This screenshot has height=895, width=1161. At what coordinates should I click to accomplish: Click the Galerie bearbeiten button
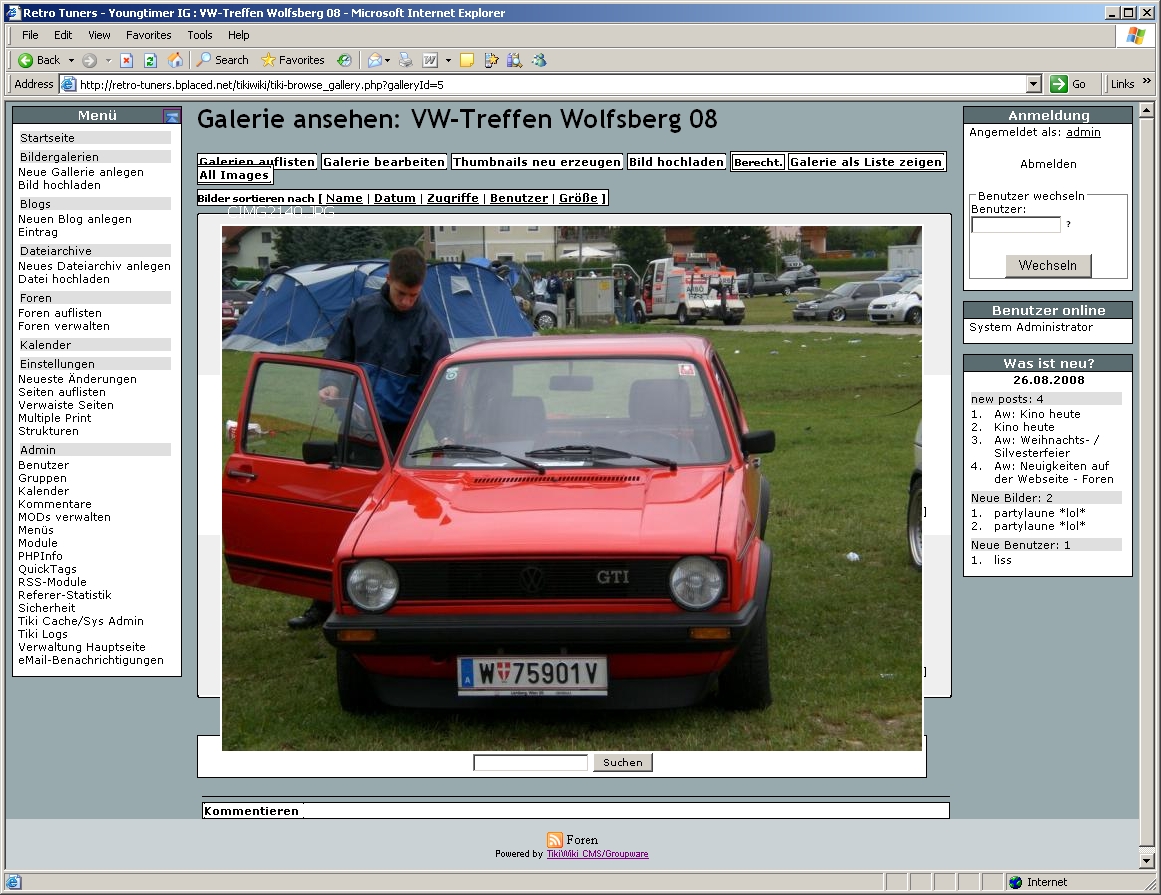coord(384,161)
